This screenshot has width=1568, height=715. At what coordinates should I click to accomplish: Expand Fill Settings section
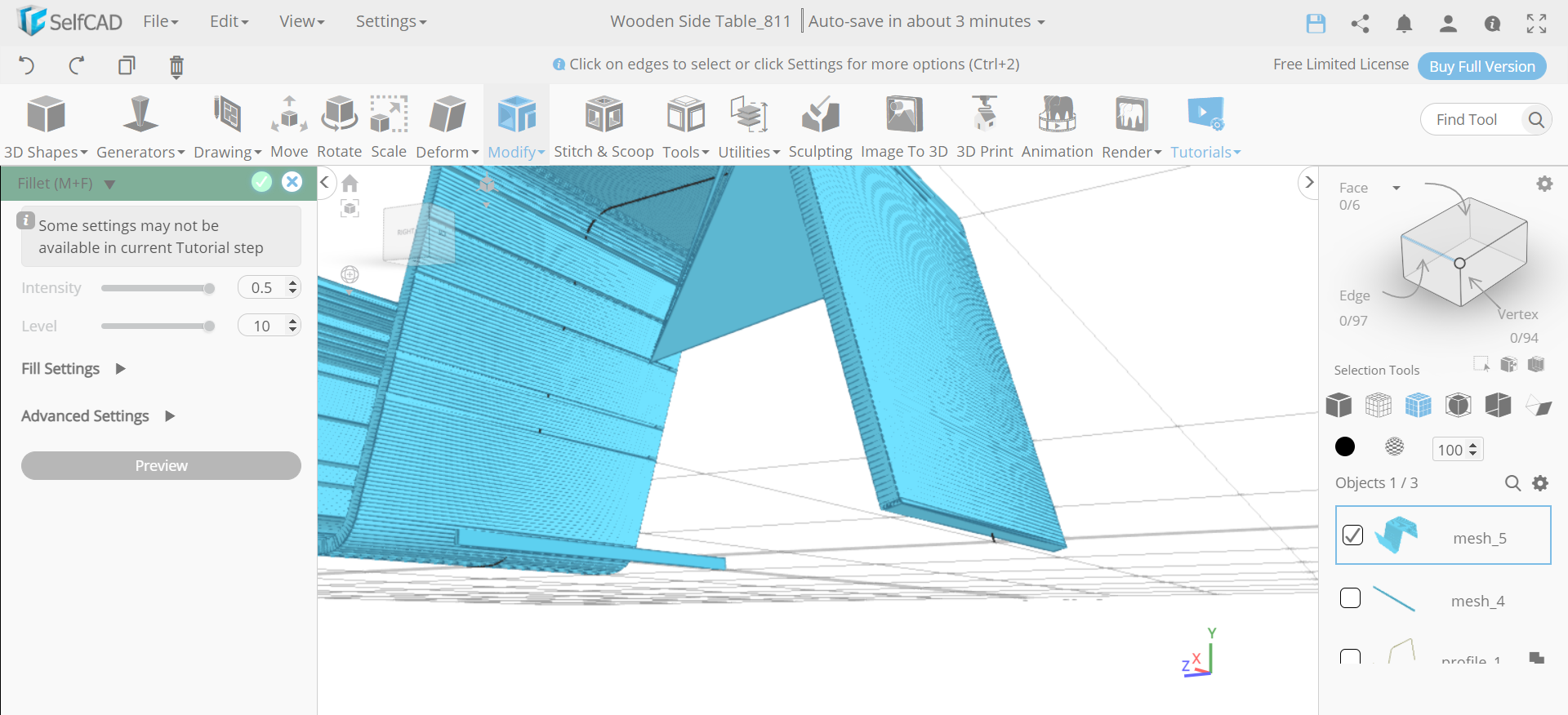(73, 369)
